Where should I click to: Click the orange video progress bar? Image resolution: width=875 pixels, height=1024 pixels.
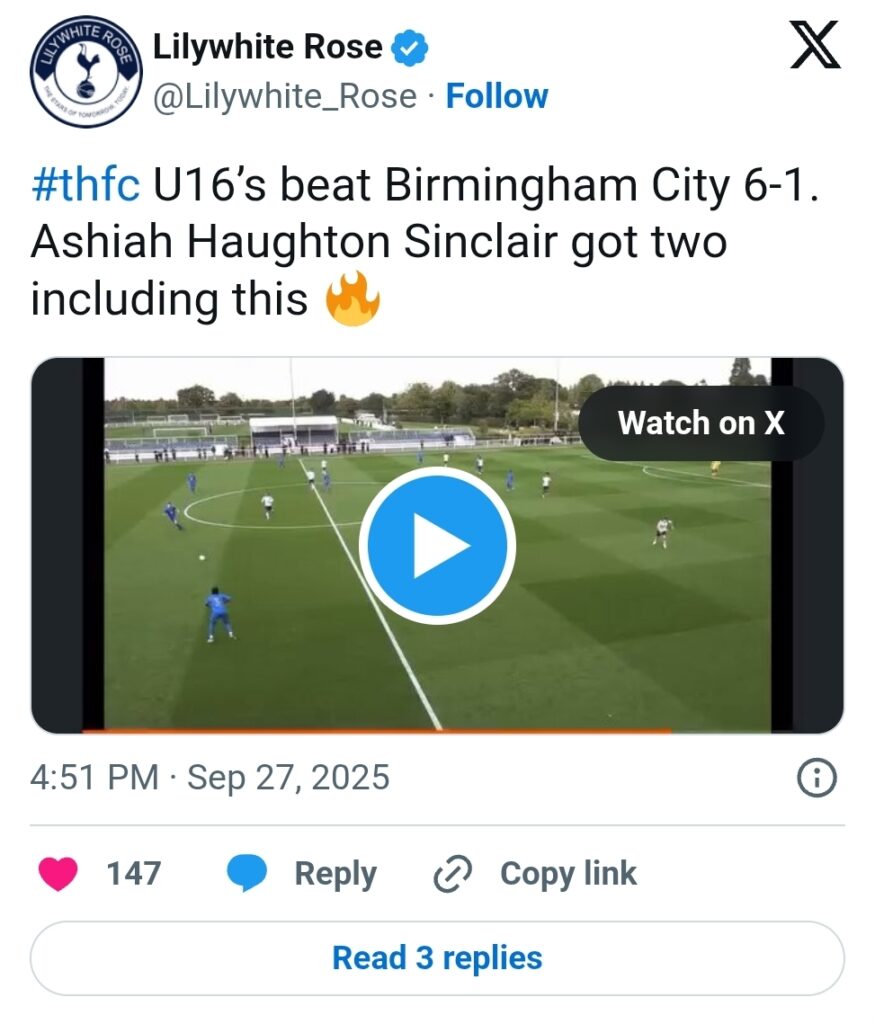[377, 731]
